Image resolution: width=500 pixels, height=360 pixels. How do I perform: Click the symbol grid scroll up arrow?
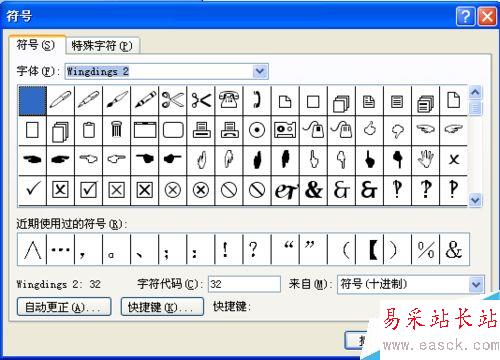click(x=475, y=92)
